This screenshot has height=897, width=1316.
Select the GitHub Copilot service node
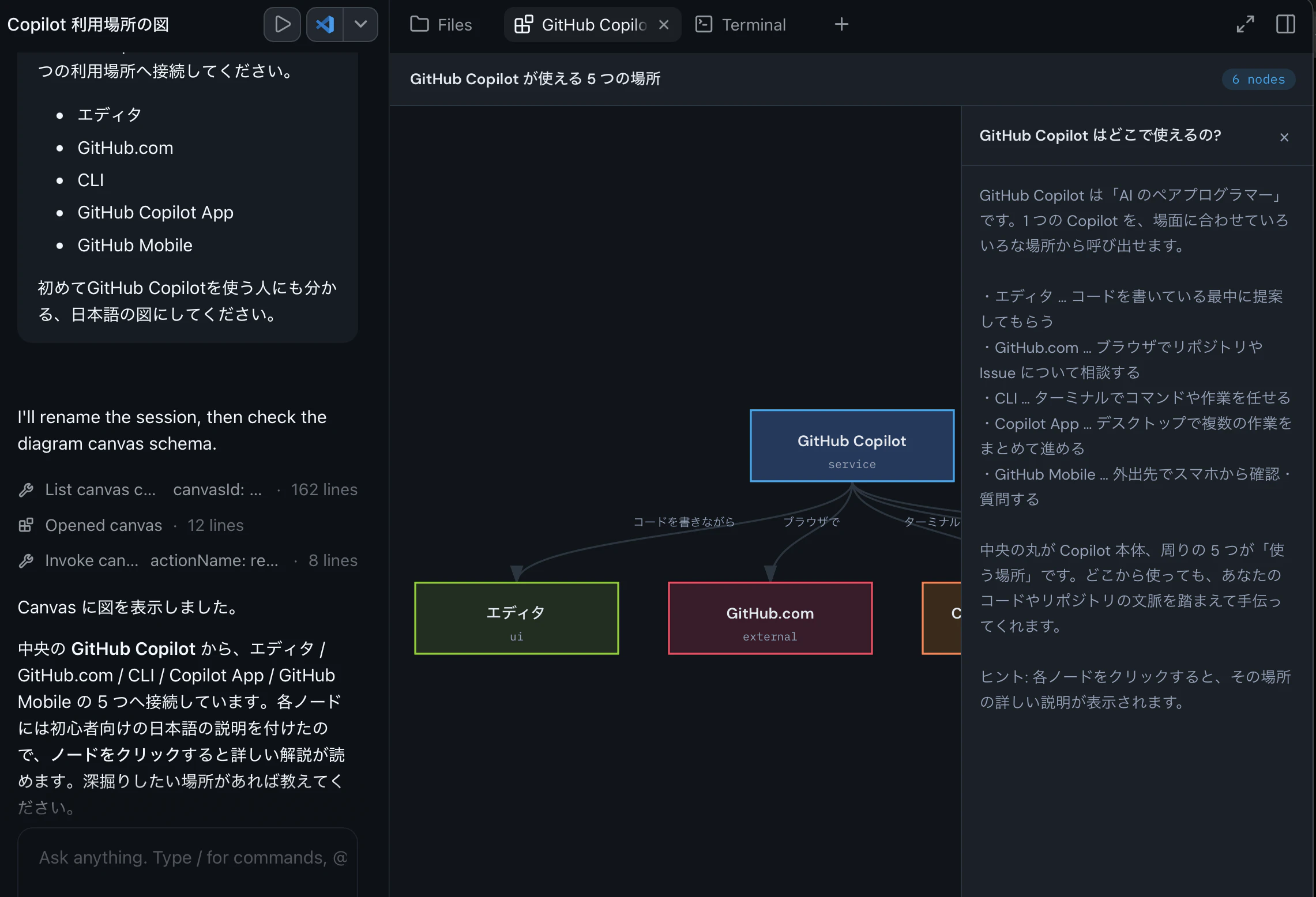(x=852, y=446)
